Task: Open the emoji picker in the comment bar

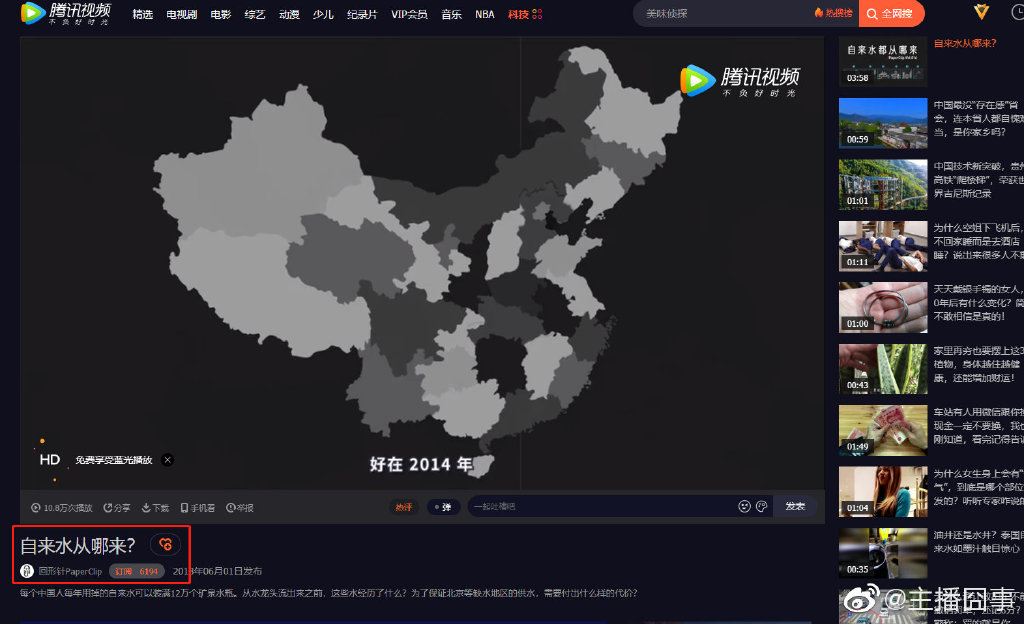Action: [743, 507]
